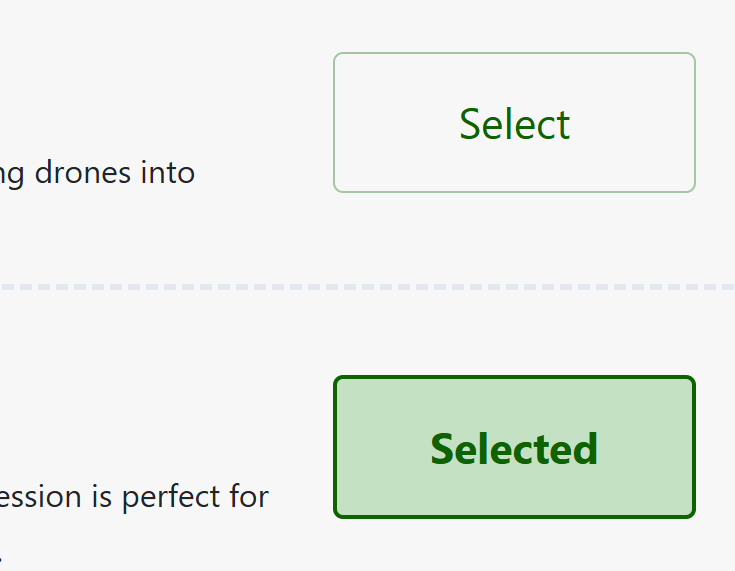Click the unselected "Select" button
Viewport: 735px width, 571px height.
[514, 123]
